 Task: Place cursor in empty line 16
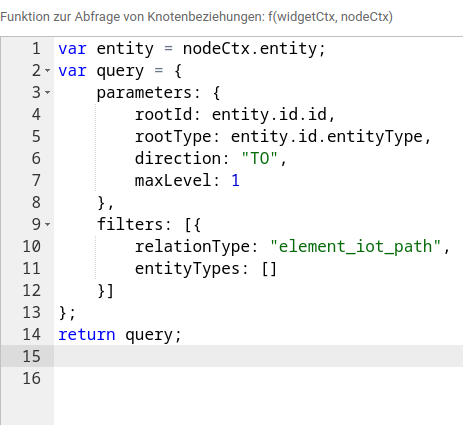258,378
